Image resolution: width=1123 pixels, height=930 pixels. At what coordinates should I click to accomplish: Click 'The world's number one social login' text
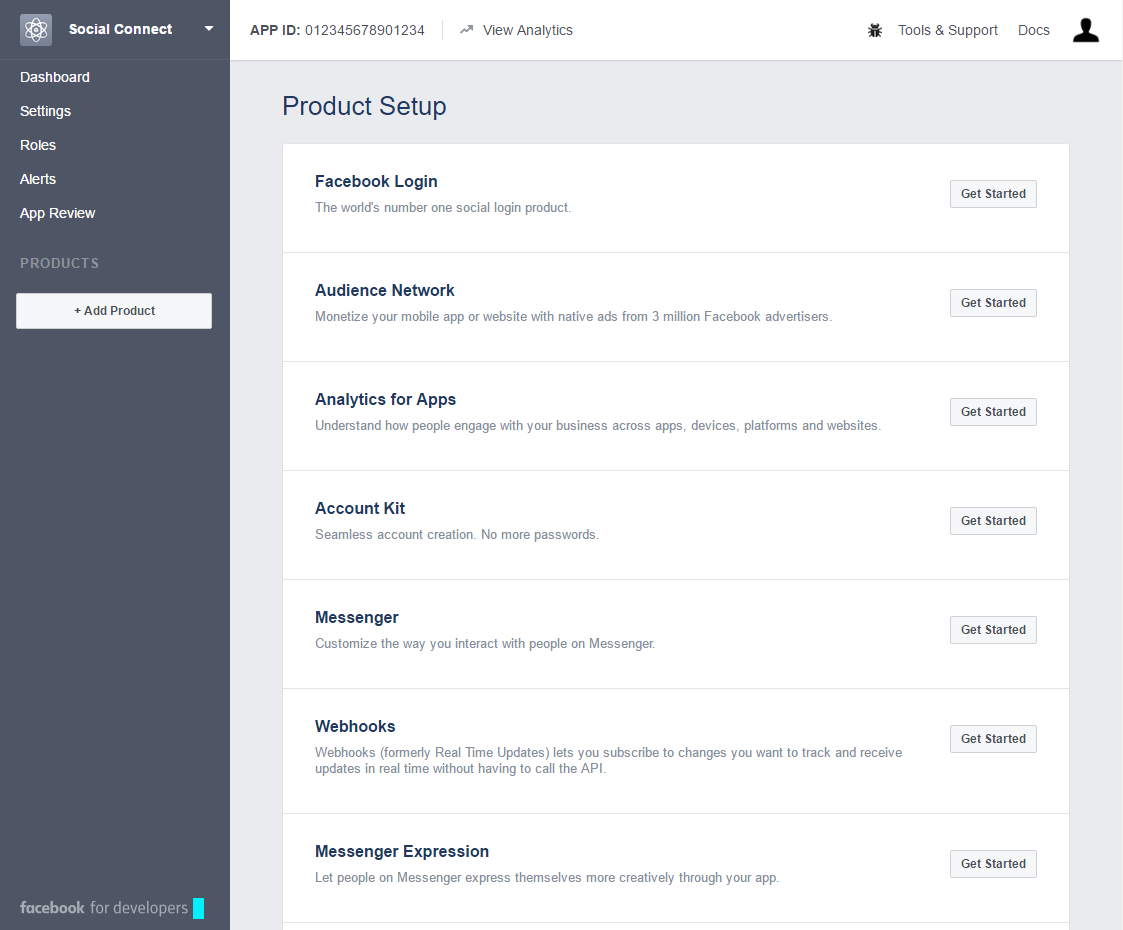tap(443, 208)
